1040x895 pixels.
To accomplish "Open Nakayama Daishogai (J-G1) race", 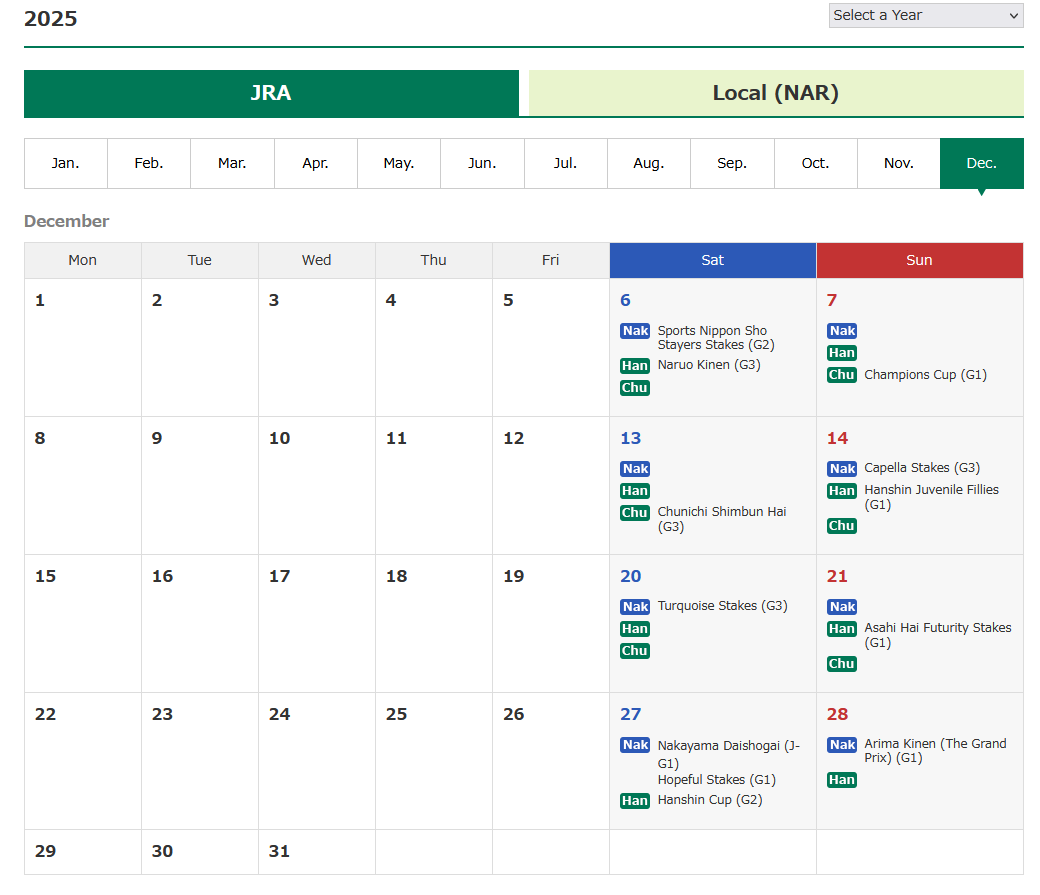I will [x=729, y=754].
